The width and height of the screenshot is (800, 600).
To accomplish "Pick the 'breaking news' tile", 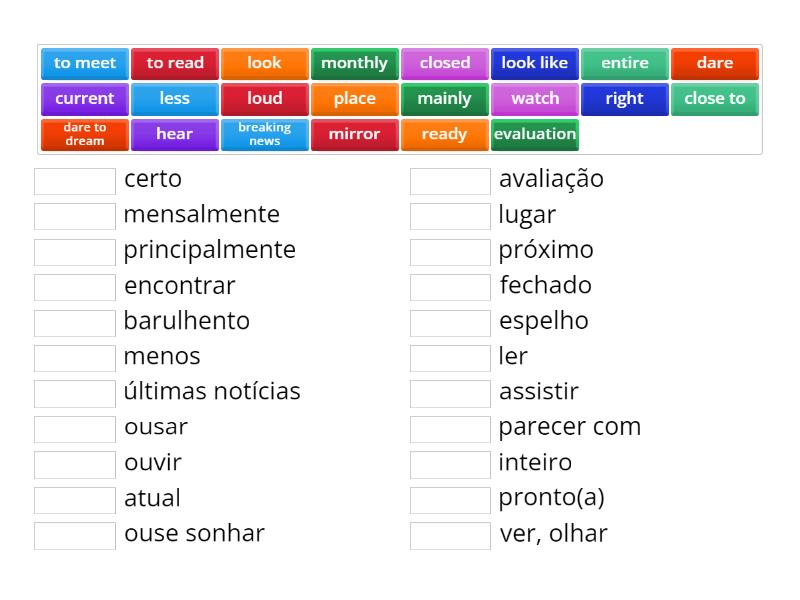I will (265, 133).
